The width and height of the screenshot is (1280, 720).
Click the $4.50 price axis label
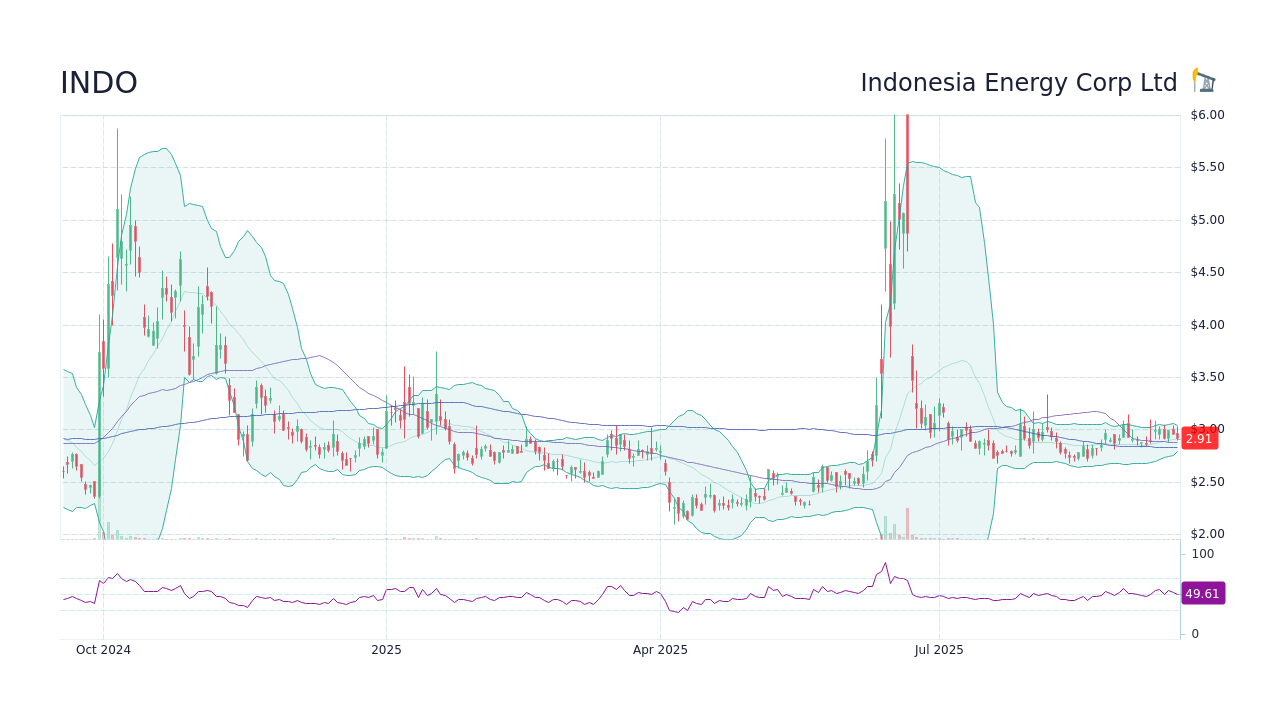[x=1207, y=272]
